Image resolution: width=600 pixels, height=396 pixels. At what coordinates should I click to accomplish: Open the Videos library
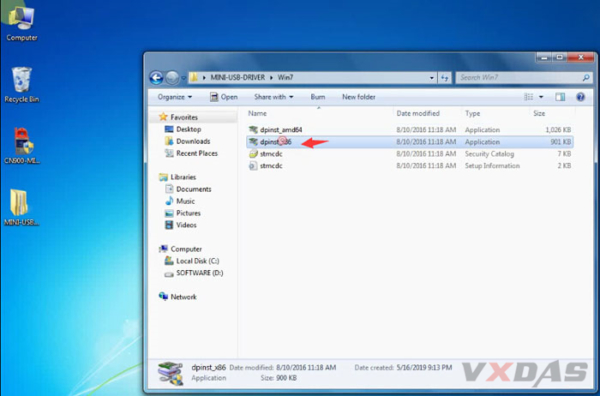coord(186,225)
